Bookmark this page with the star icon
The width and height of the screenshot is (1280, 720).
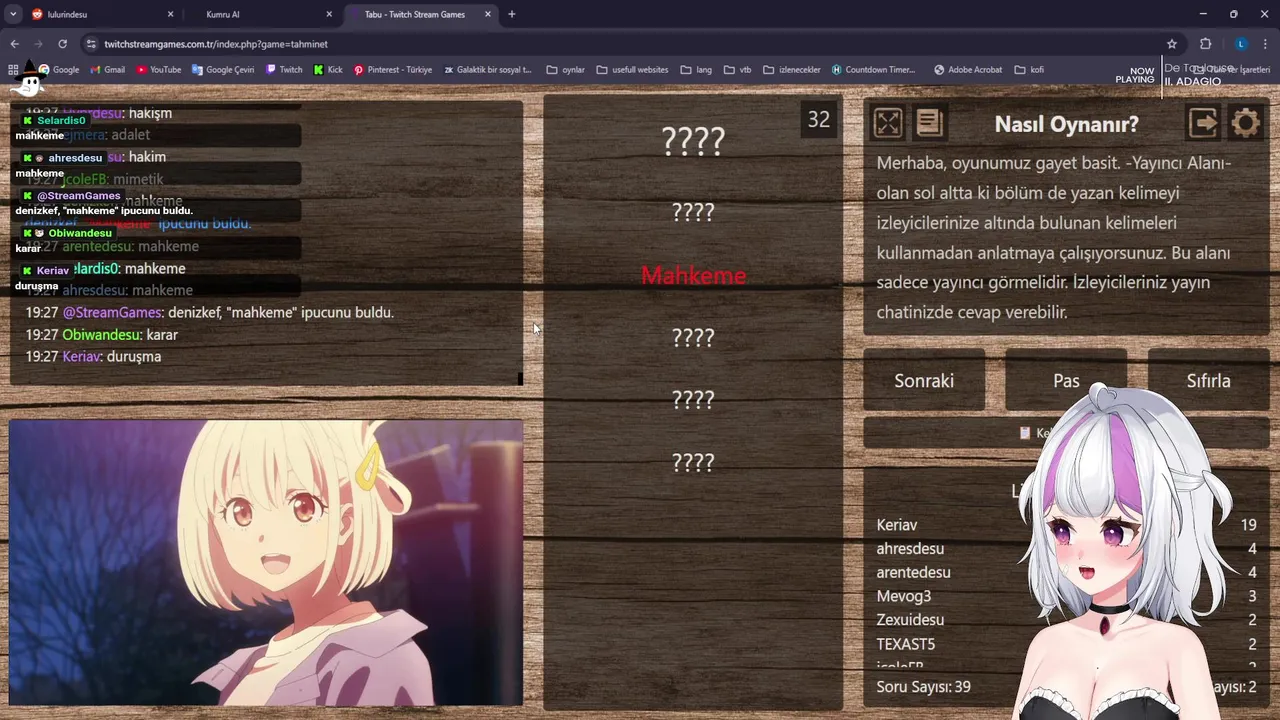click(x=1172, y=44)
